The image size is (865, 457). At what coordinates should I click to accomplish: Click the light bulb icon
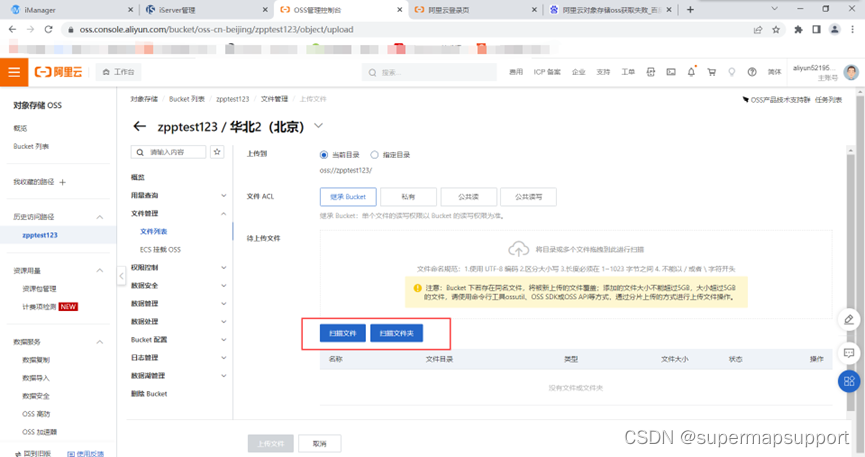[x=731, y=72]
